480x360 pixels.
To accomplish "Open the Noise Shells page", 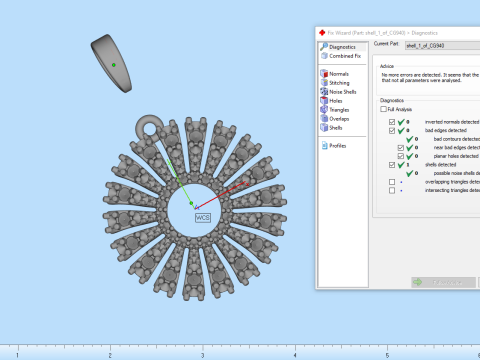I will click(342, 92).
